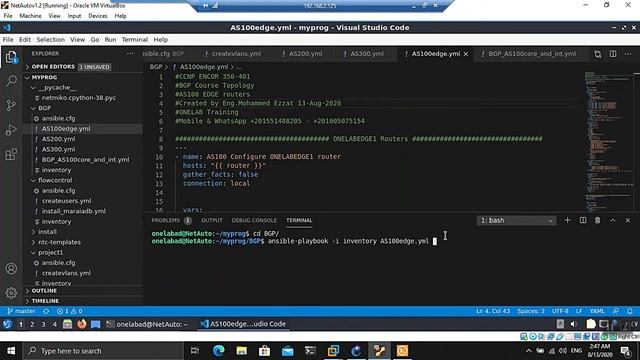The height and width of the screenshot is (360, 640).
Task: Click Explorer more actions ellipsis
Action: click(x=130, y=53)
